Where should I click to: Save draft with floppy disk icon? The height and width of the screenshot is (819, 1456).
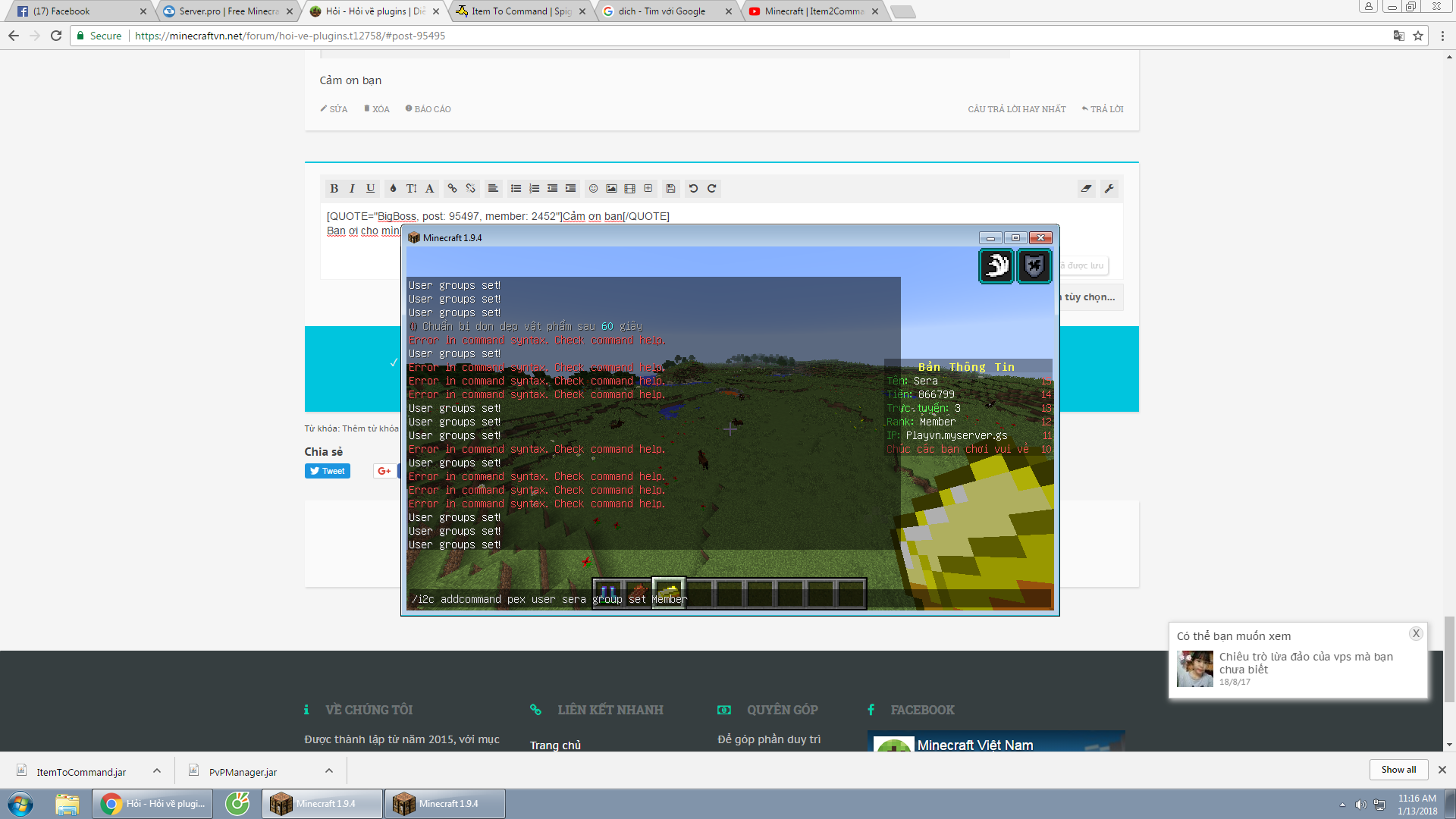[x=670, y=189]
